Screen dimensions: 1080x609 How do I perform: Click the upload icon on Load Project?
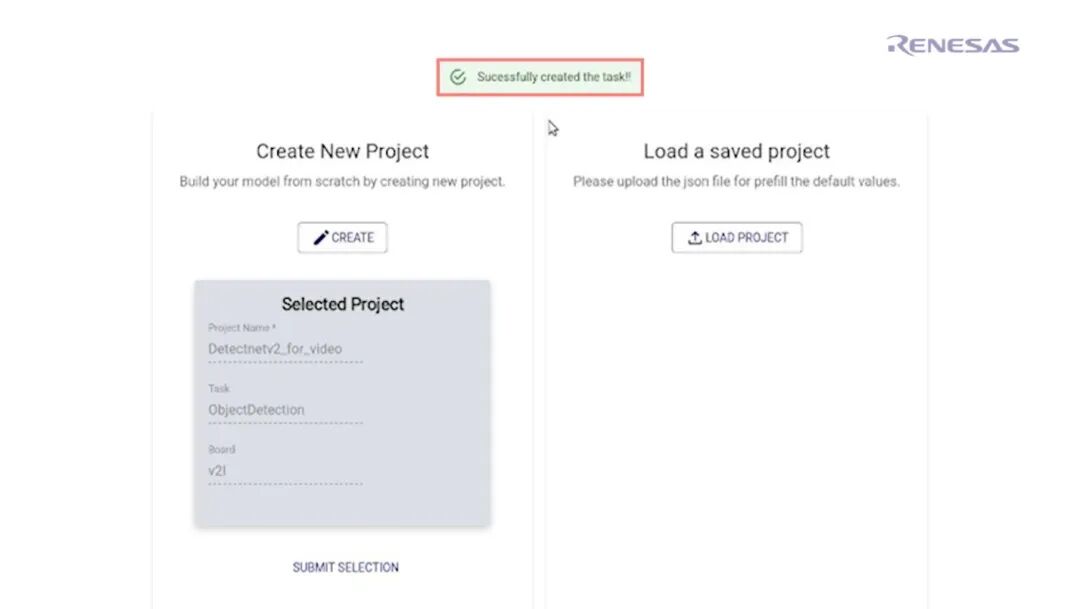[x=695, y=238]
